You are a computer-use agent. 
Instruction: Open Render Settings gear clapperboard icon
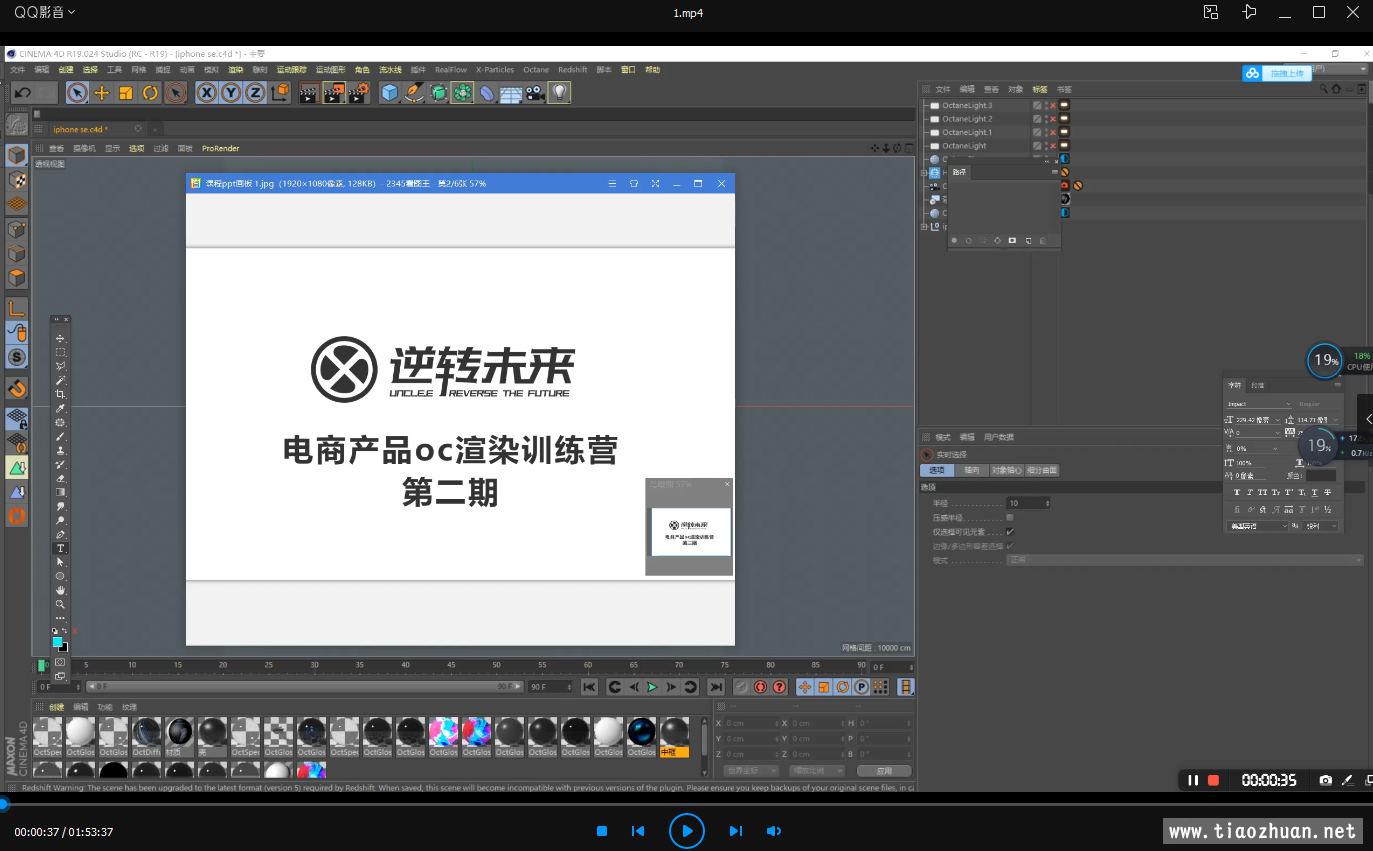358,93
